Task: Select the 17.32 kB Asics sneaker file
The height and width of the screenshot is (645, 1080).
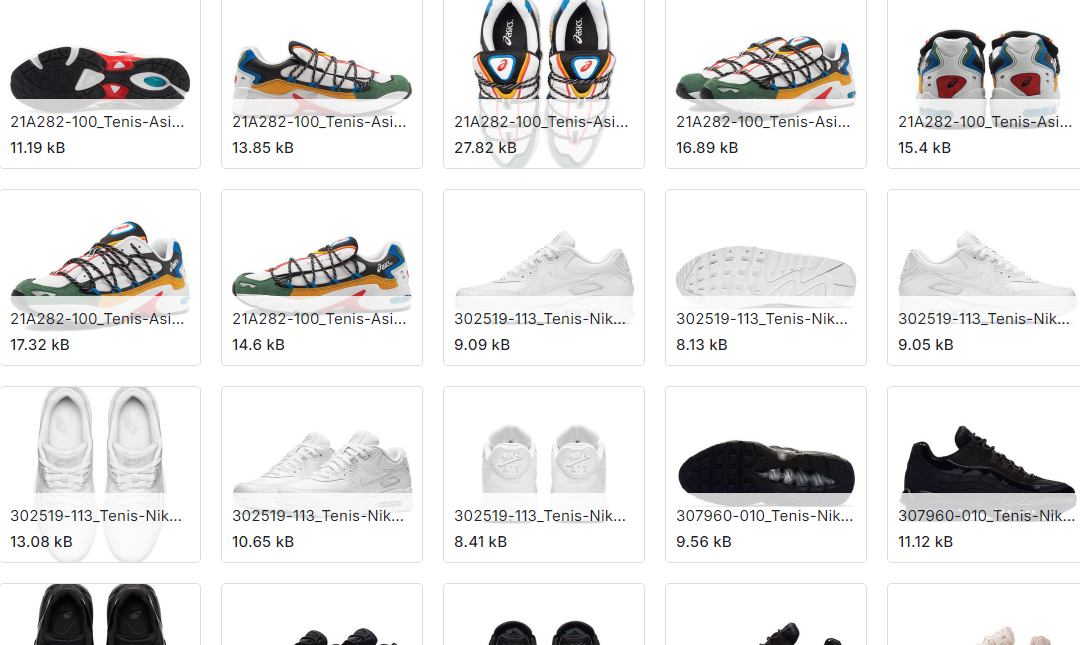Action: [x=100, y=277]
